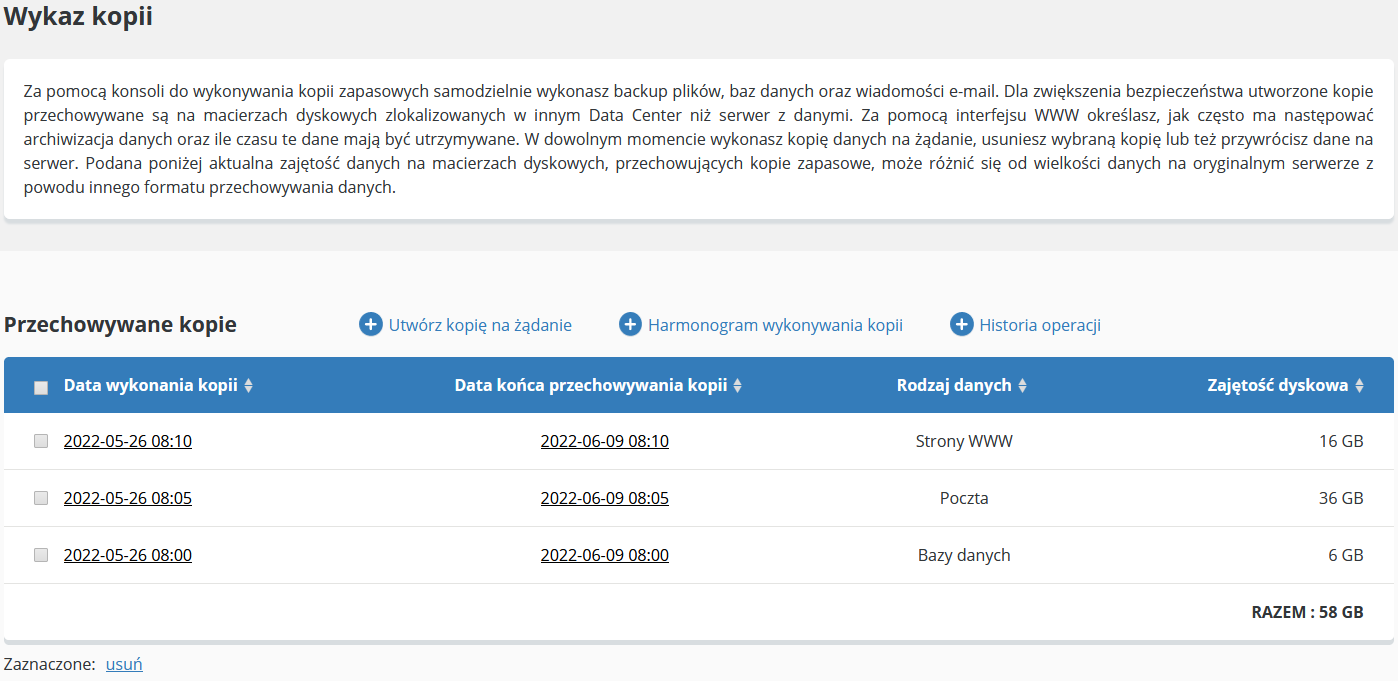
Task: Click the Zajętość dyskowa column header
Action: click(1278, 385)
